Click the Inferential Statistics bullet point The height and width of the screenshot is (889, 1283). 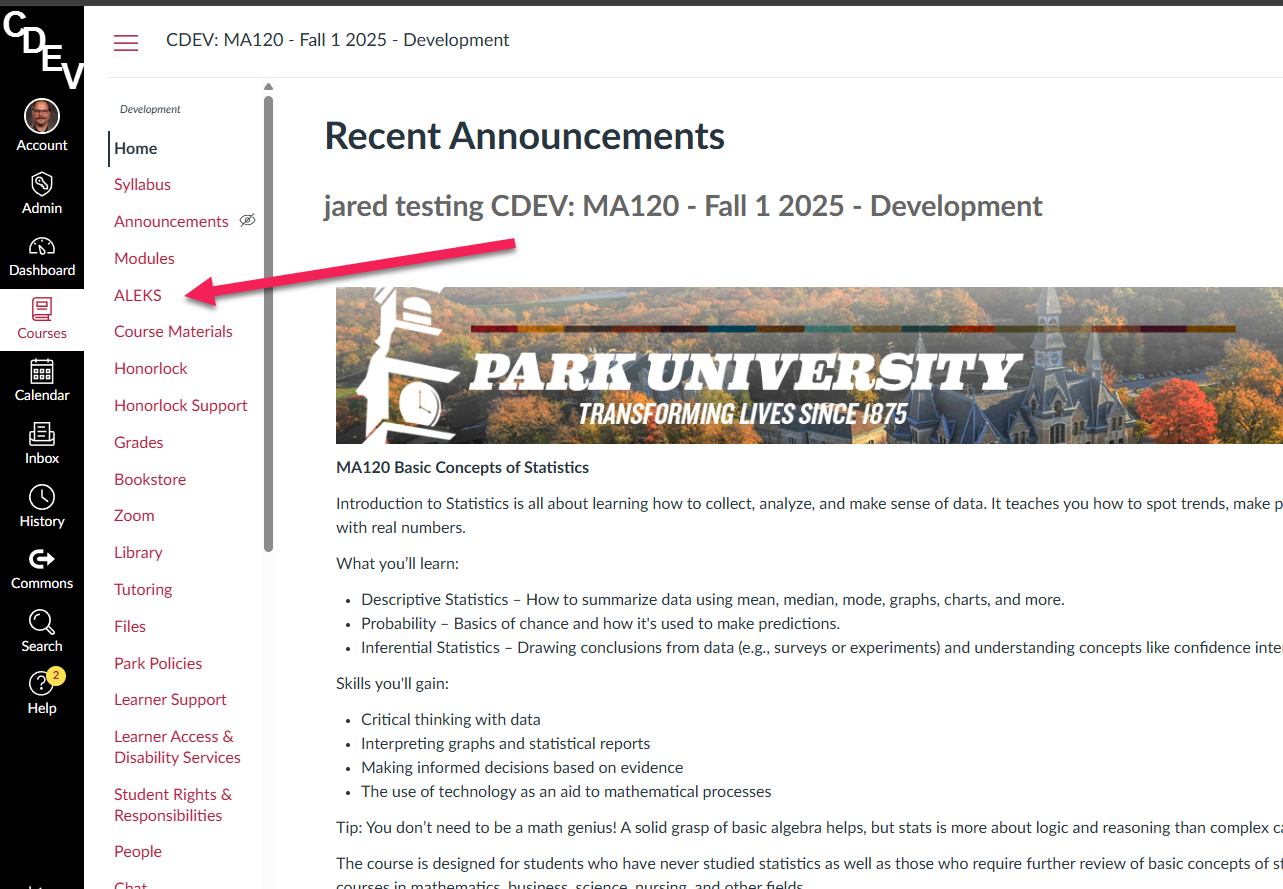[x=822, y=647]
